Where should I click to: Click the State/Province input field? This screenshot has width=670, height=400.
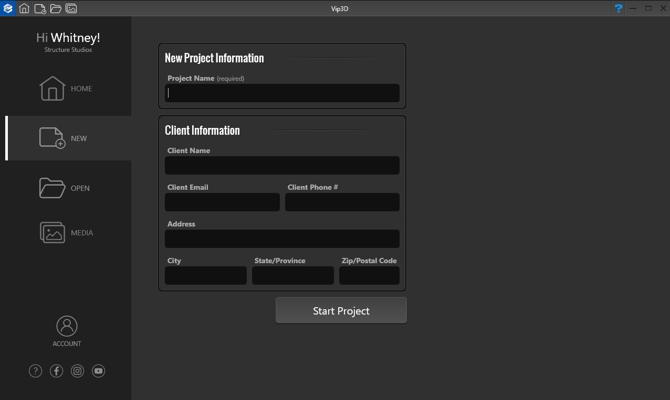(293, 276)
